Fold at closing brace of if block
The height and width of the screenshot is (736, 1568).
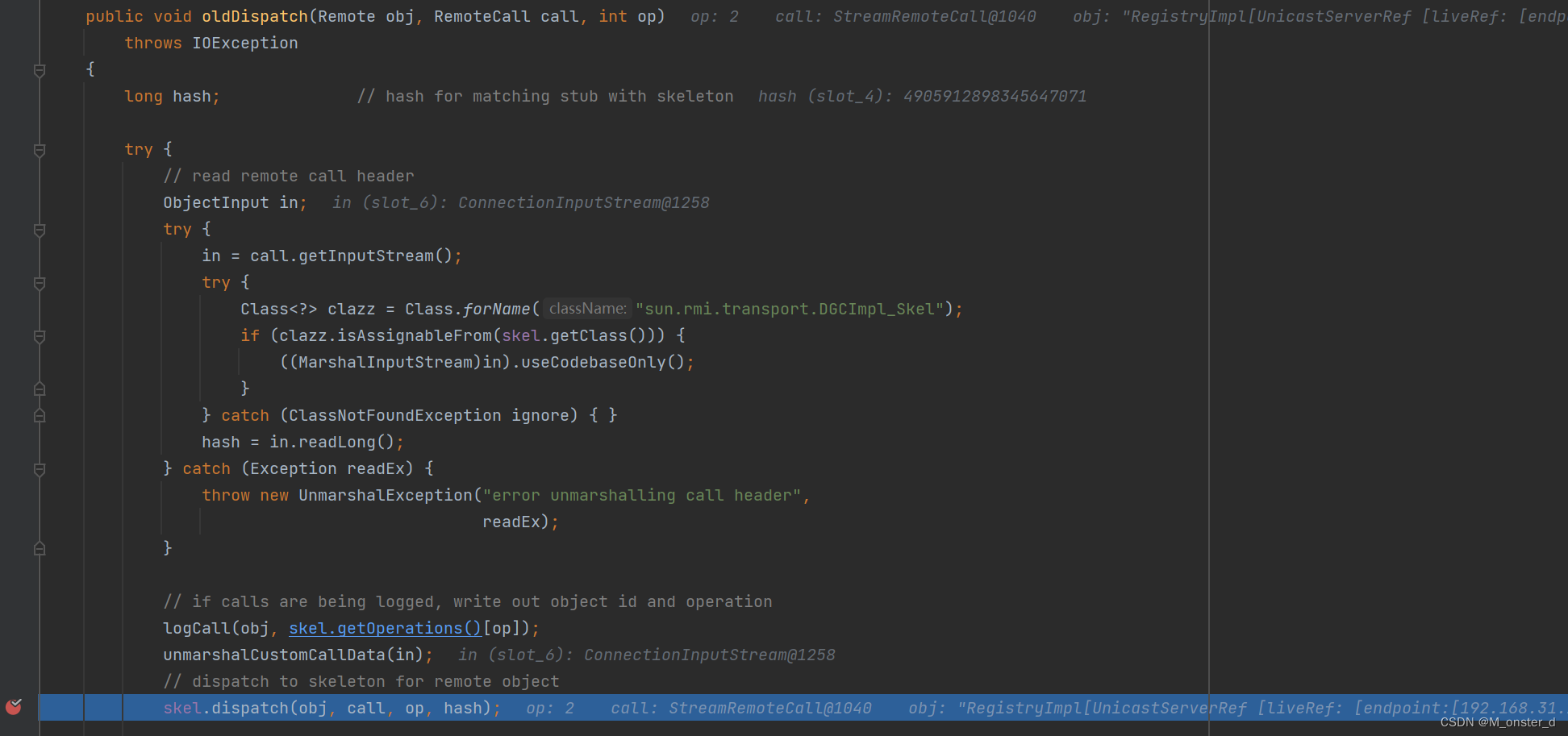(40, 389)
